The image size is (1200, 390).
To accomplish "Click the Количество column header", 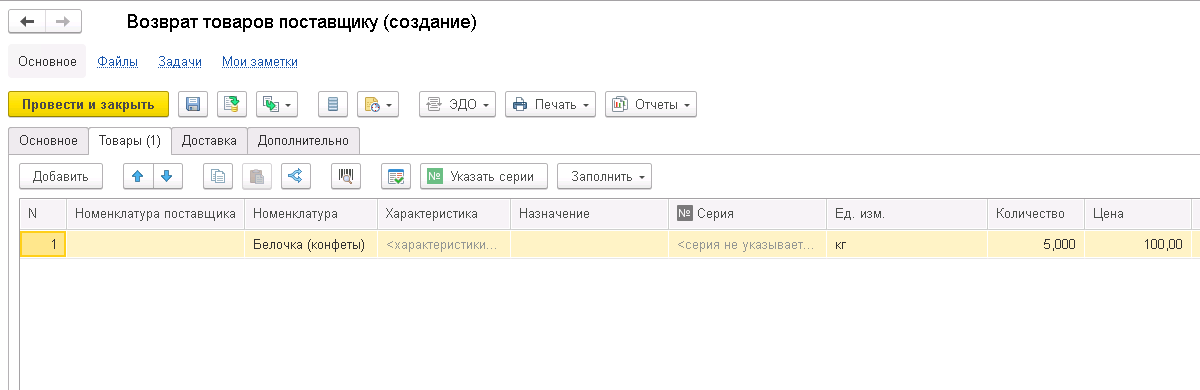I will pyautogui.click(x=1035, y=214).
